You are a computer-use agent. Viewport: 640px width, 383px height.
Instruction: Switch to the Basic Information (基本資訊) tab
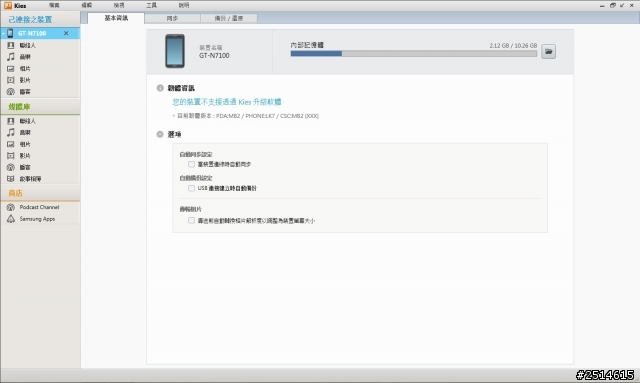tap(116, 18)
